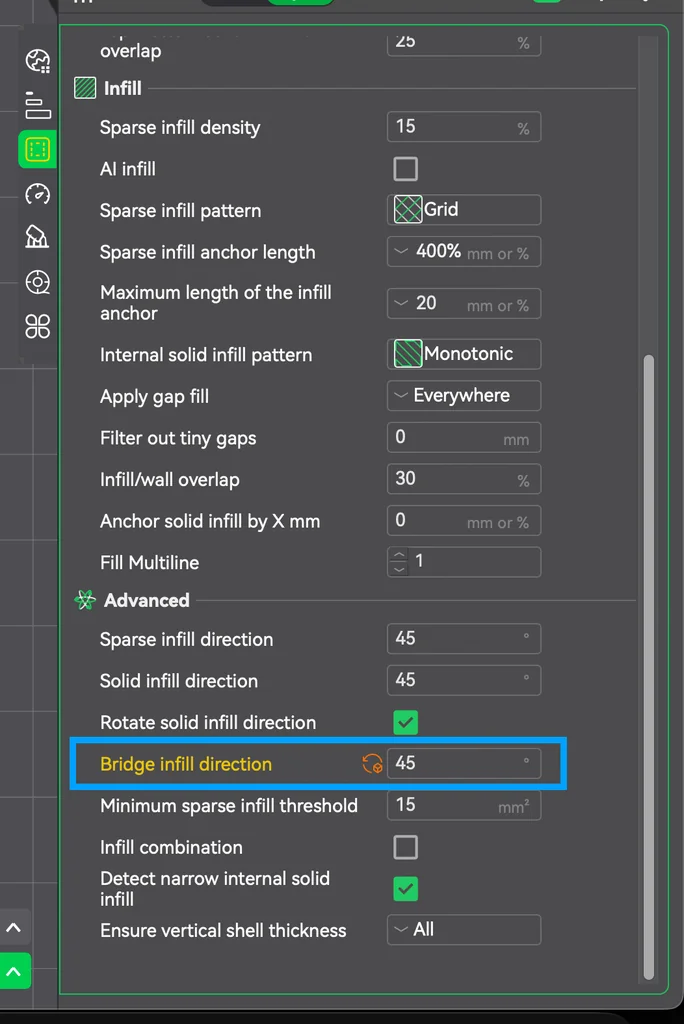Select the filament spool sidebar icon
684x1024 pixels.
pyautogui.click(x=37, y=281)
